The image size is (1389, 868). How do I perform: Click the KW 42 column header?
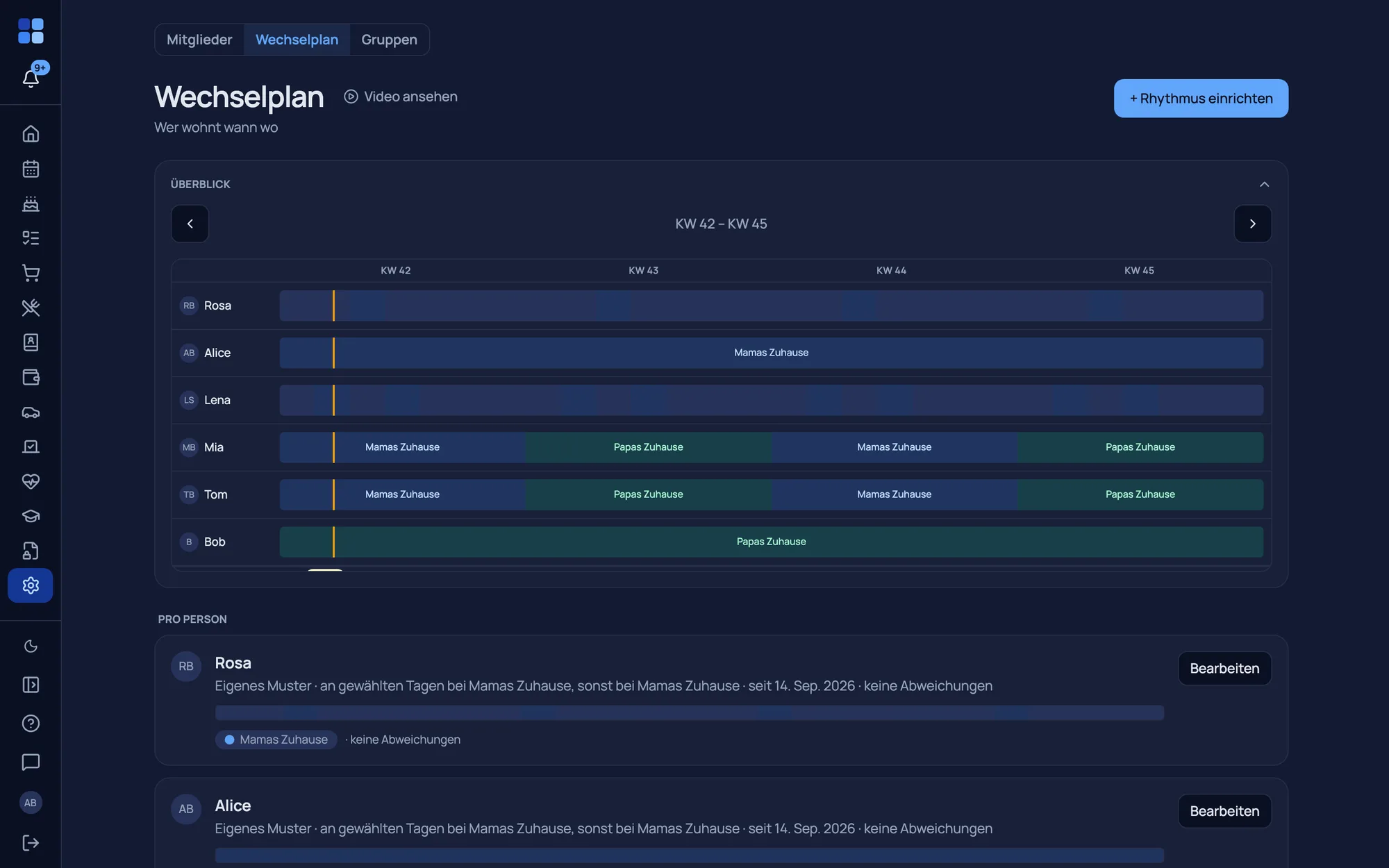coord(395,270)
